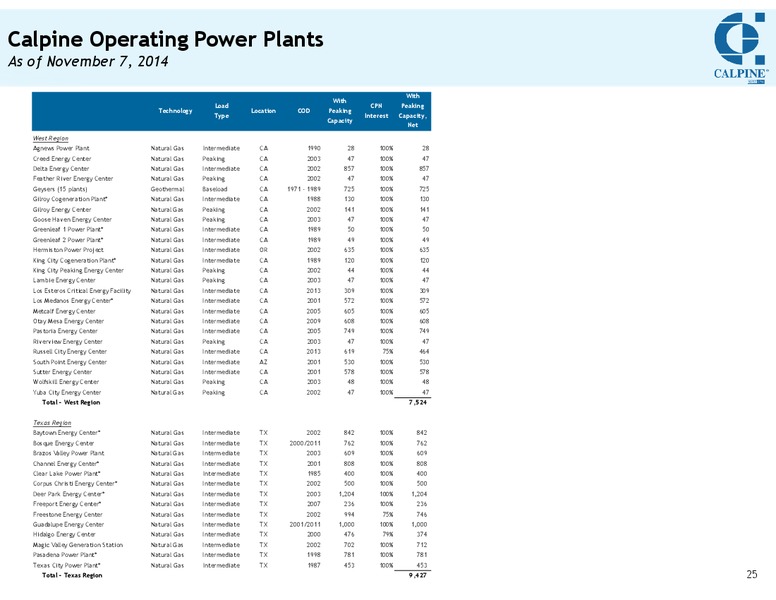
Task: Click the 'Geysers (15 plants)' name
Action: pyautogui.click(x=60, y=189)
